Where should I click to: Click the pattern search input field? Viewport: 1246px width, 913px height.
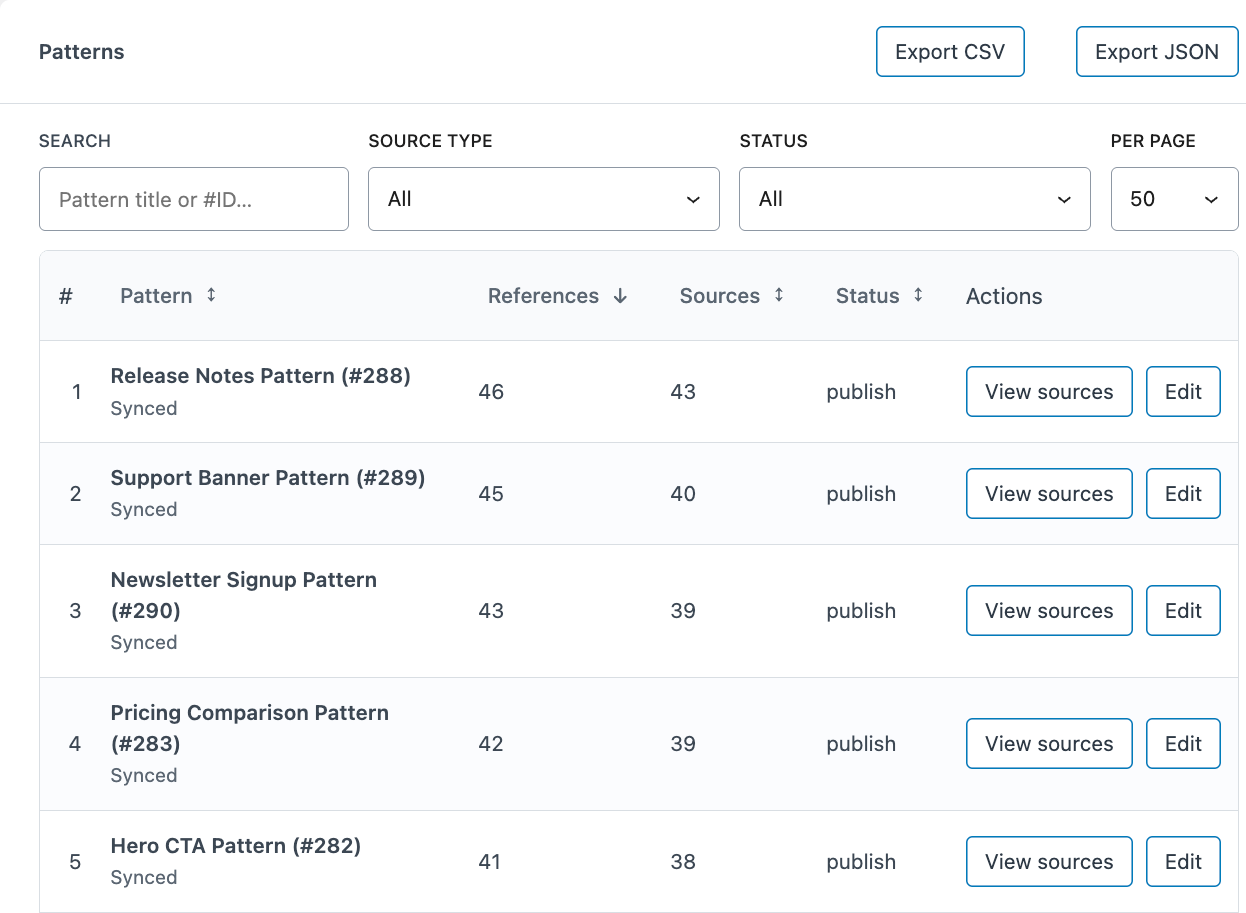click(193, 198)
